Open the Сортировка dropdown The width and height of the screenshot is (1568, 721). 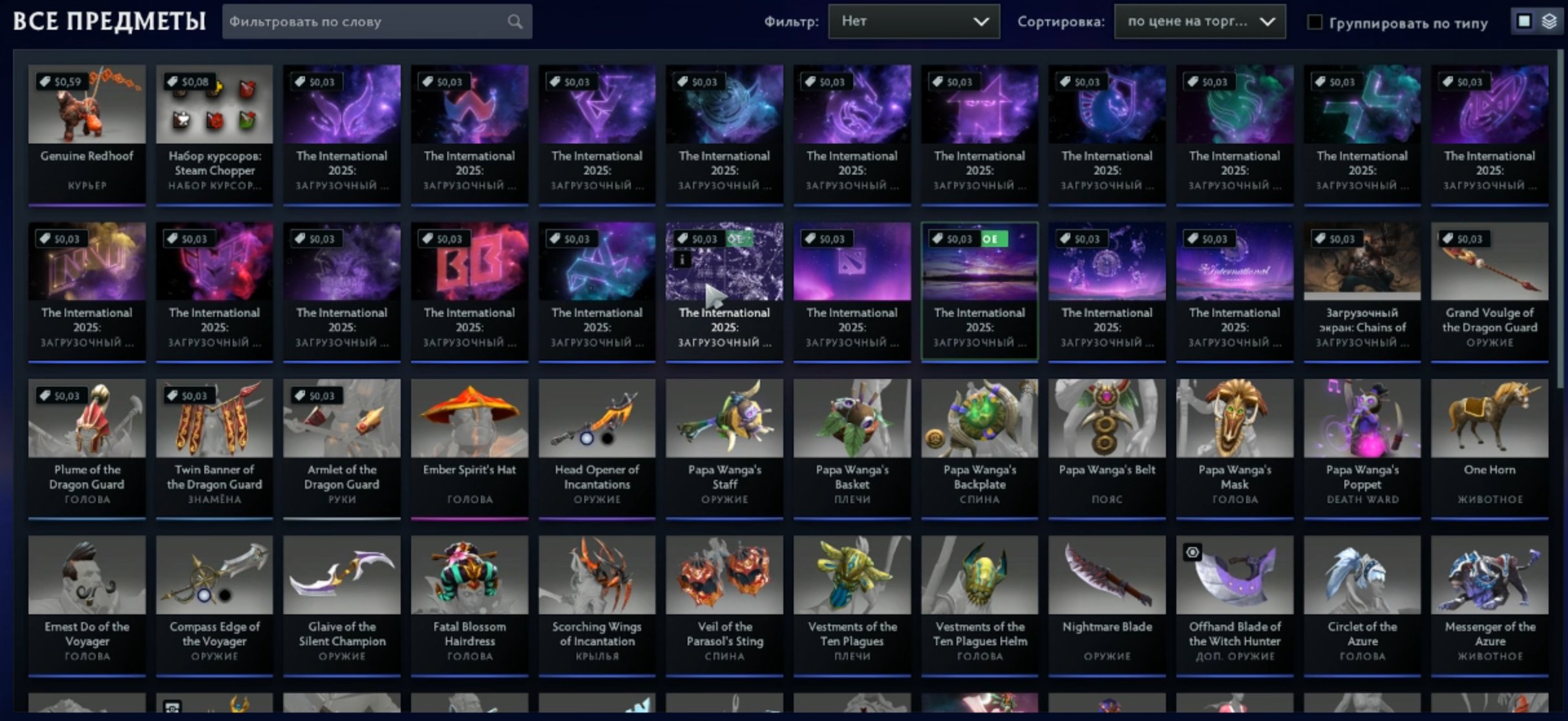pos(1200,21)
